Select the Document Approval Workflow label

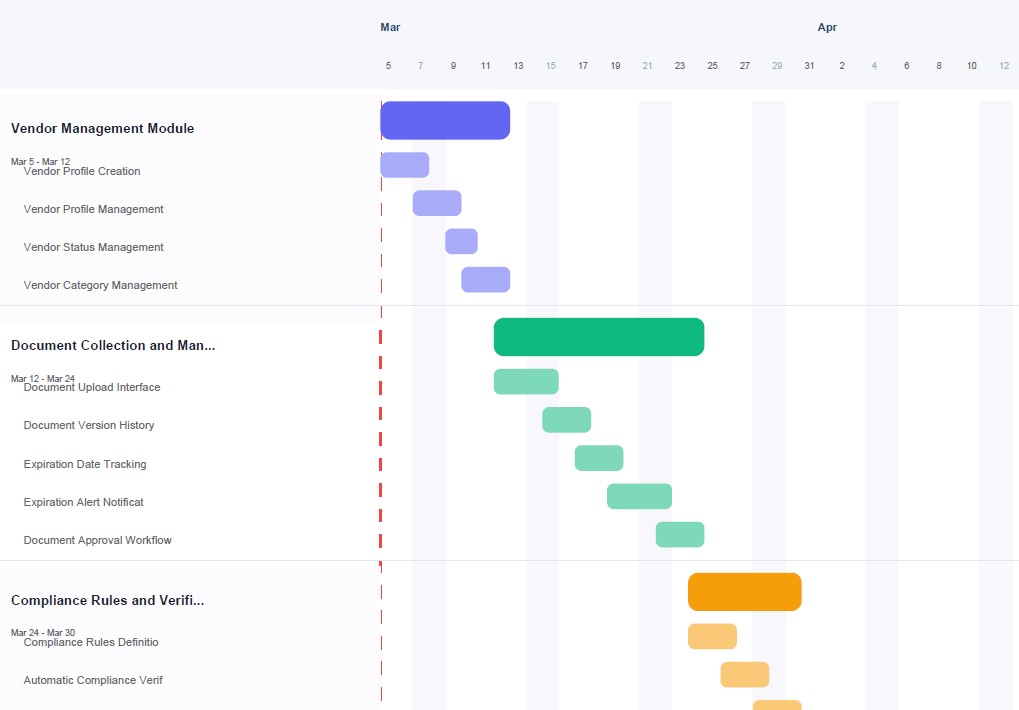[97, 540]
